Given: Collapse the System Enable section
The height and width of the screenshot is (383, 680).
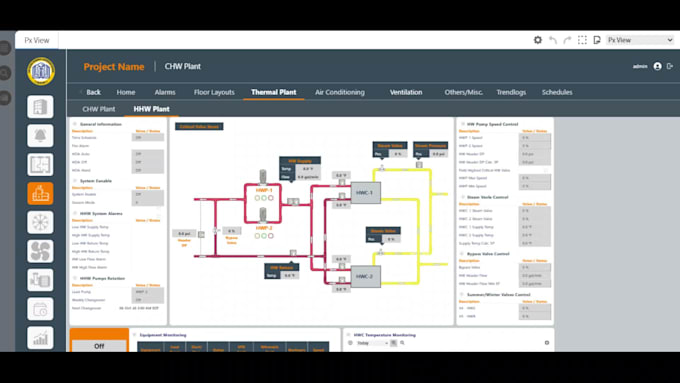Looking at the screenshot, I should click(x=75, y=181).
